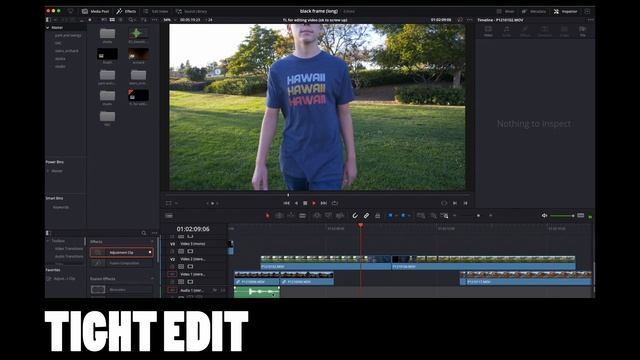The image size is (640, 360).
Task: Open the Edit Index panel
Action: click(x=156, y=11)
